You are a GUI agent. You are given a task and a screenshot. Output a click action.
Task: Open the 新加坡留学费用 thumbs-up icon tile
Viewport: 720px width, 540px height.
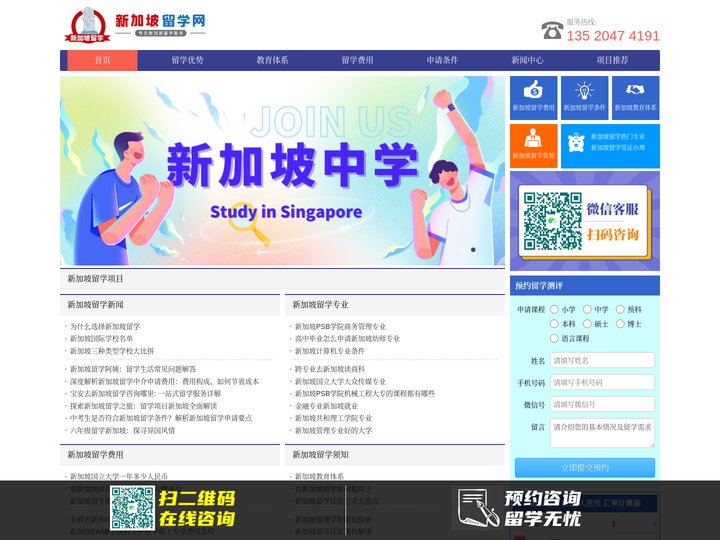point(534,98)
